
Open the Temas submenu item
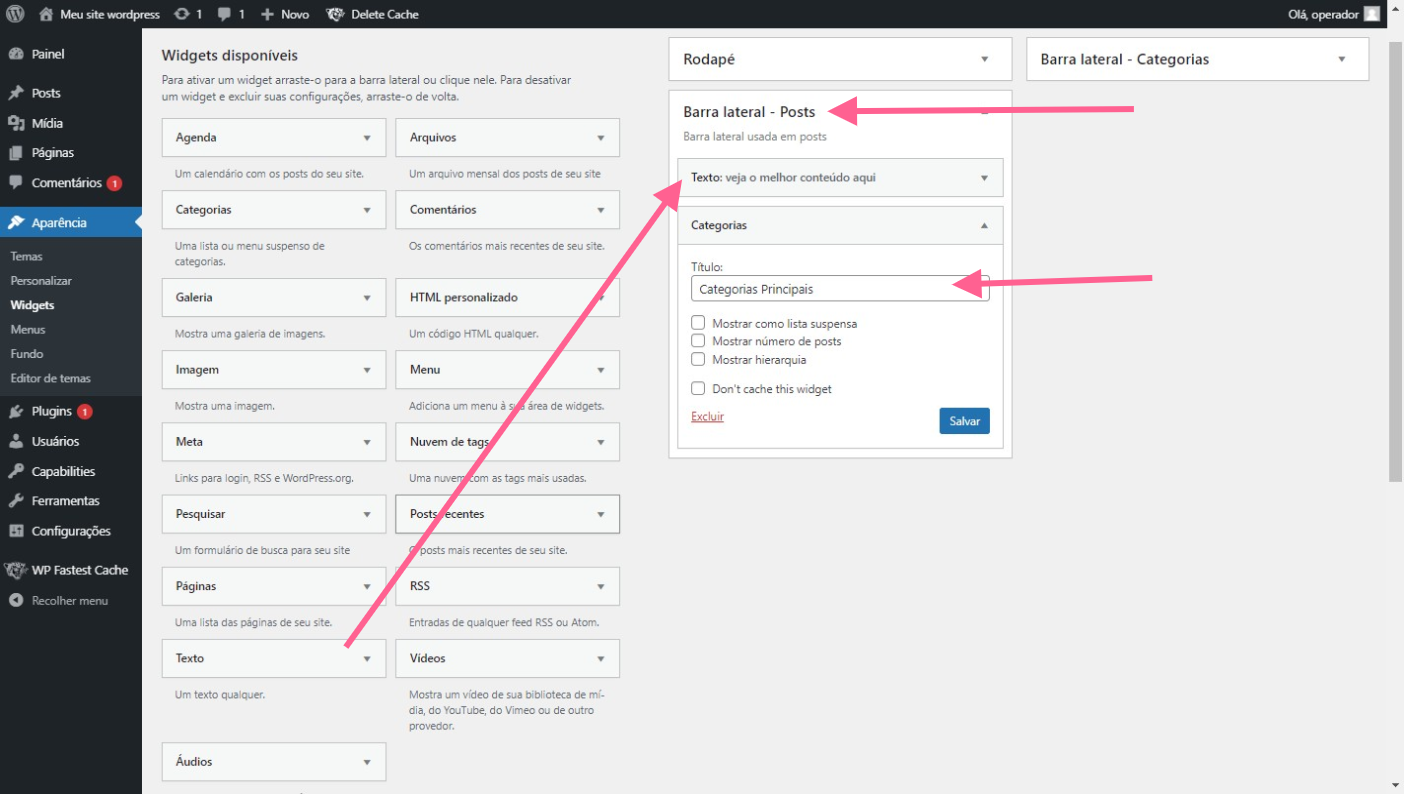(27, 257)
